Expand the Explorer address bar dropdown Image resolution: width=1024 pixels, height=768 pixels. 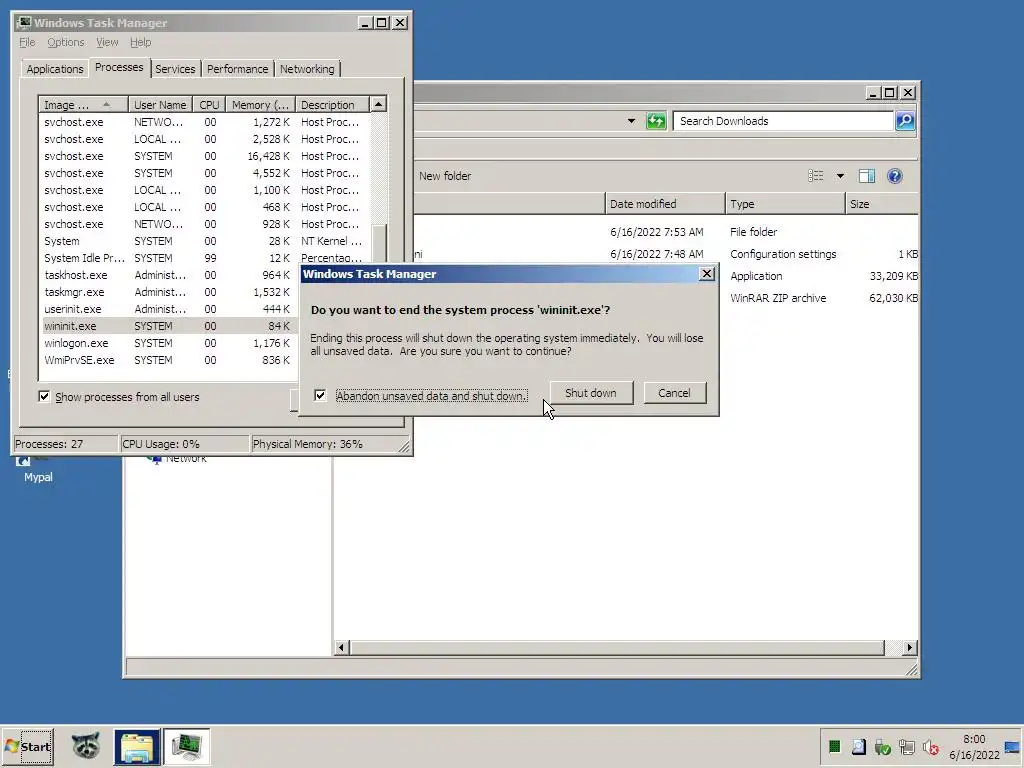[x=631, y=121]
